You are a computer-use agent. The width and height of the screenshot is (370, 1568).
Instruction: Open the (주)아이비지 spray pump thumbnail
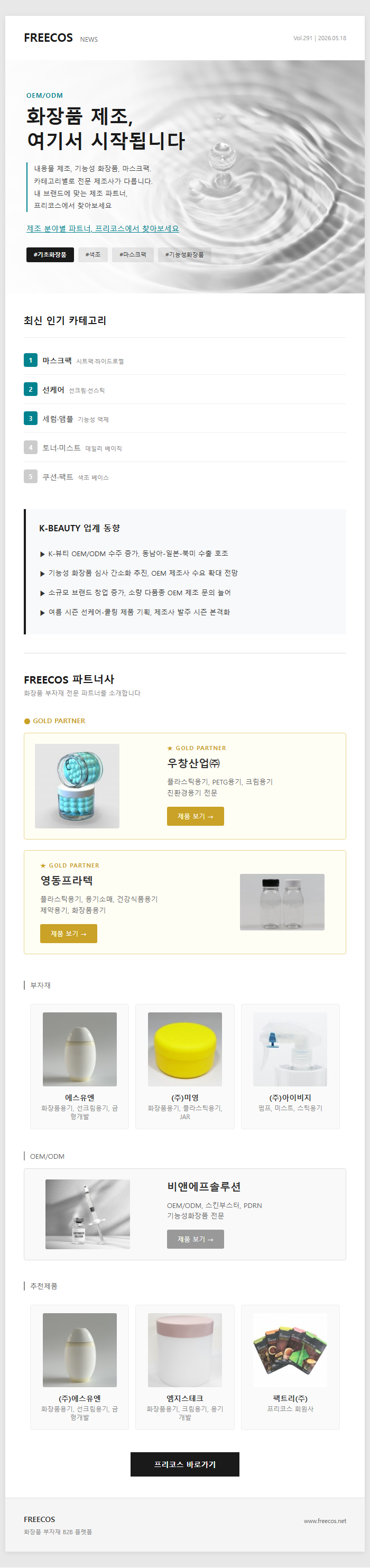(290, 1049)
